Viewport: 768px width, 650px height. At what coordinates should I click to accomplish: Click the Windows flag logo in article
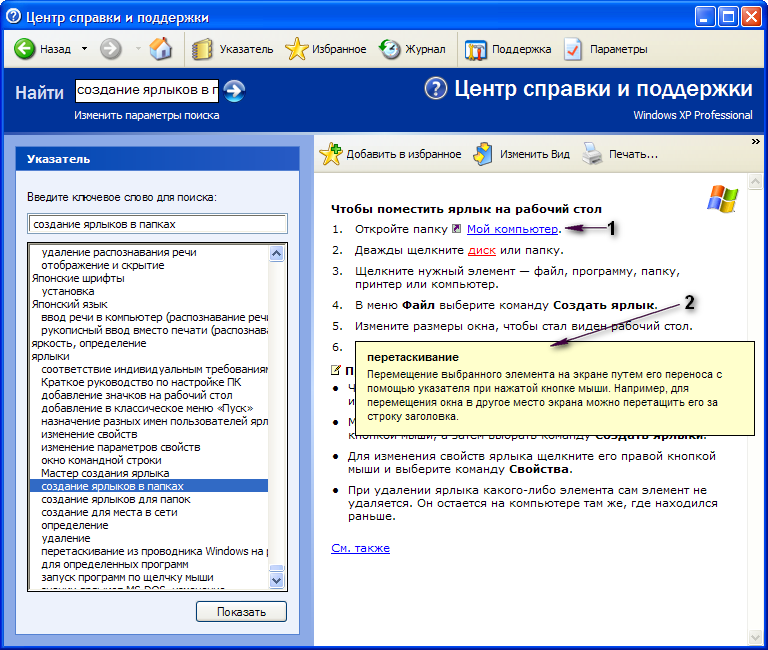point(722,198)
